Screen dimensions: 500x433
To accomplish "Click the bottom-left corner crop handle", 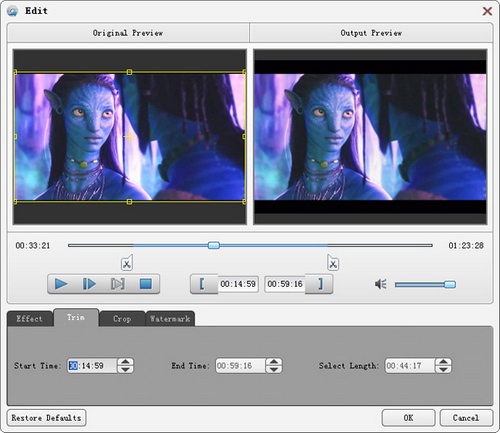I will tap(15, 202).
